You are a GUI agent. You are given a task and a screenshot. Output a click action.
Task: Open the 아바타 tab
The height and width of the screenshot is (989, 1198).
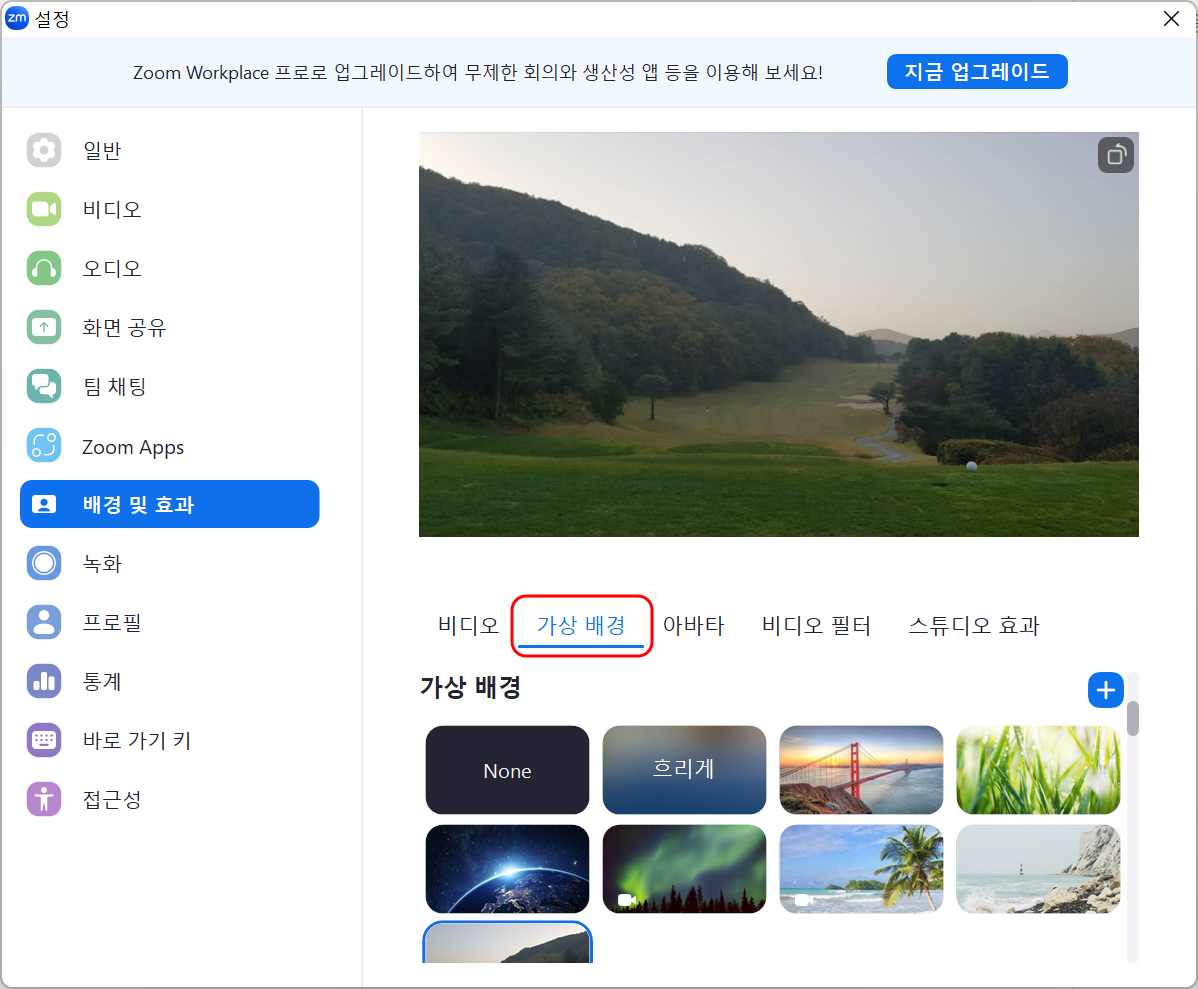point(693,625)
